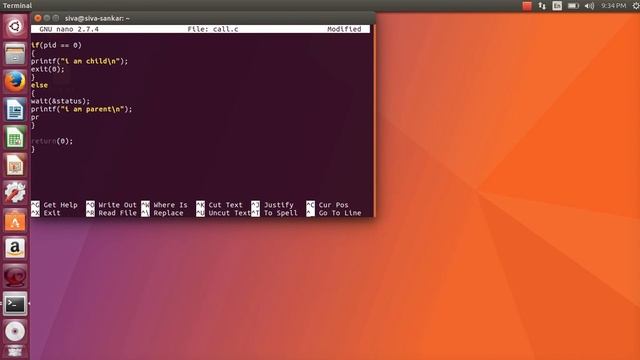
Task: Place cursor on the if(pid == 0) line
Action: click(56, 45)
